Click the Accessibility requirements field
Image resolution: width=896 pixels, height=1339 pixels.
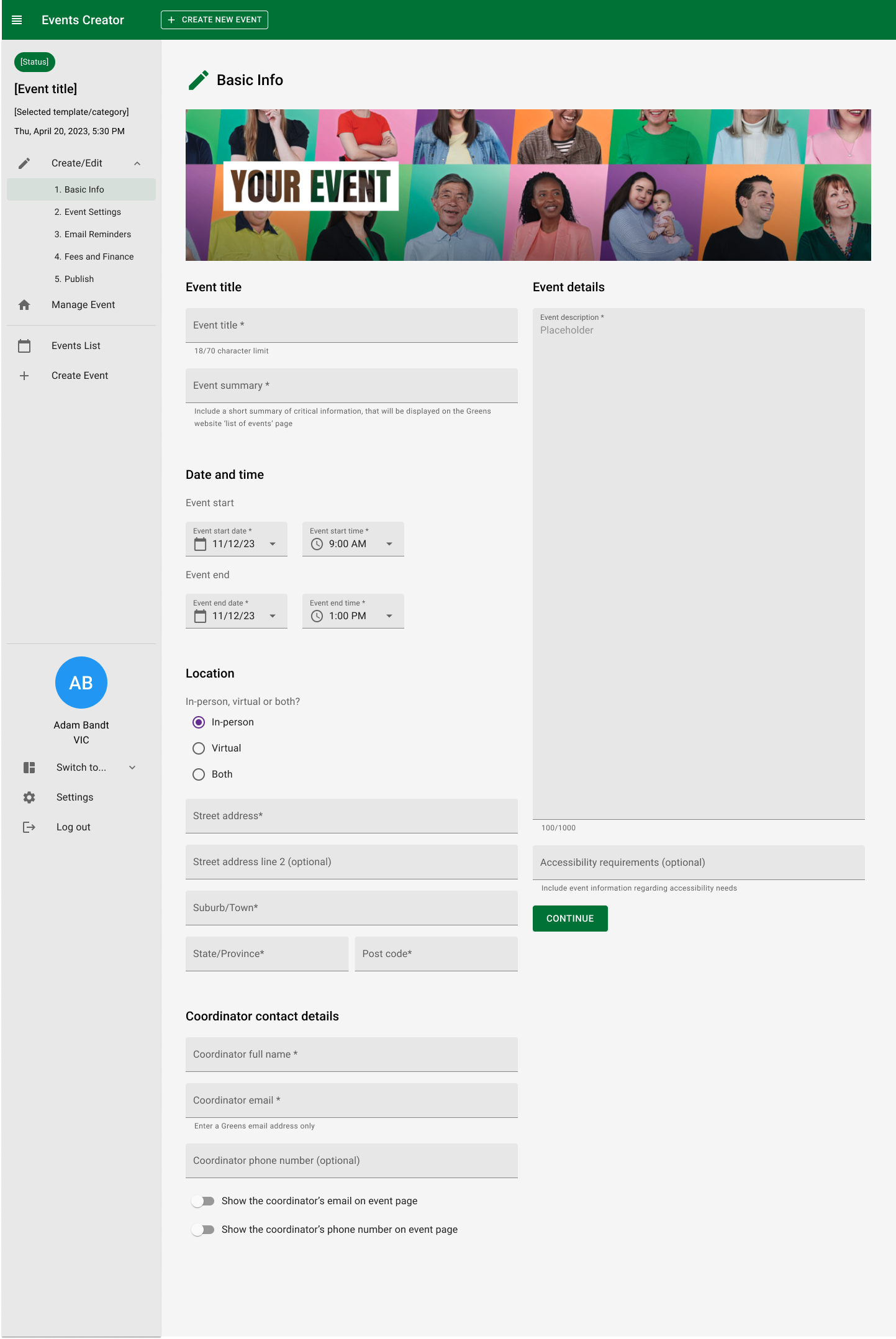click(699, 863)
